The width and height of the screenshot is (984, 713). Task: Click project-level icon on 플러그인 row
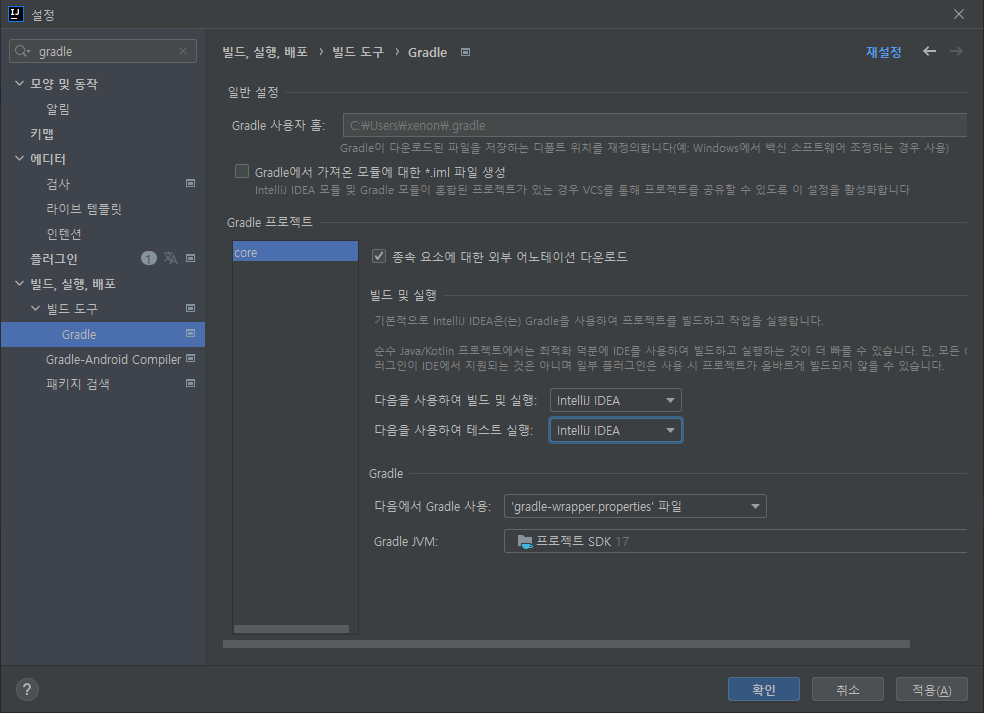pos(190,258)
